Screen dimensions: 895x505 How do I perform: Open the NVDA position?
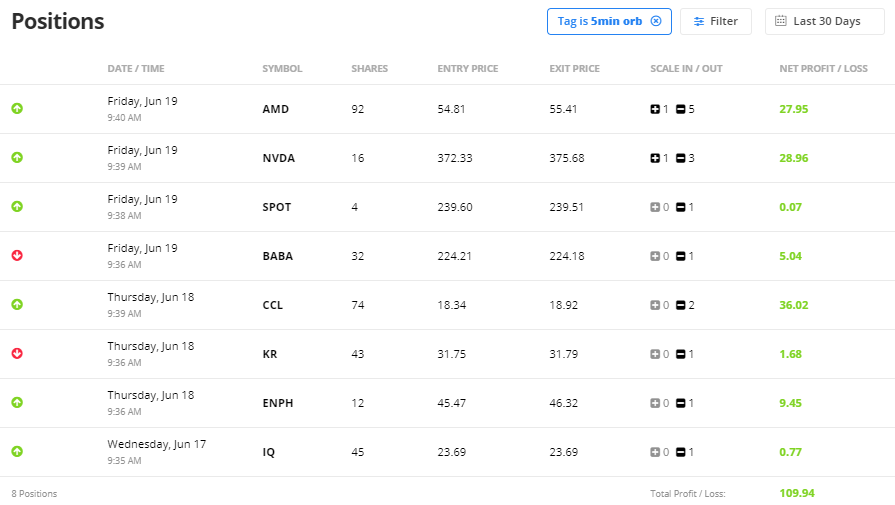[x=448, y=158]
